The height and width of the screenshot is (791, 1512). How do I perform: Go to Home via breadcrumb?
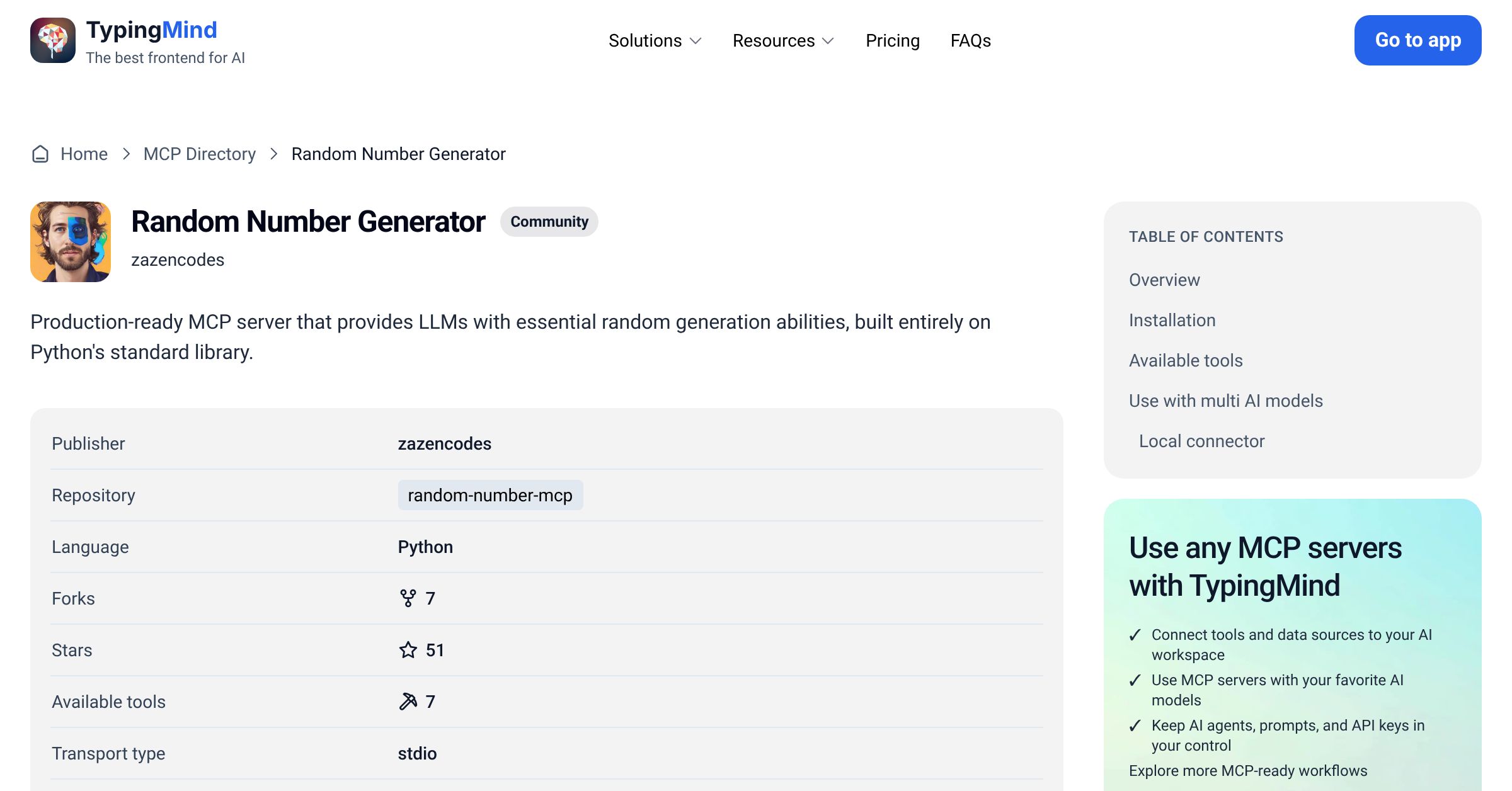coord(84,154)
